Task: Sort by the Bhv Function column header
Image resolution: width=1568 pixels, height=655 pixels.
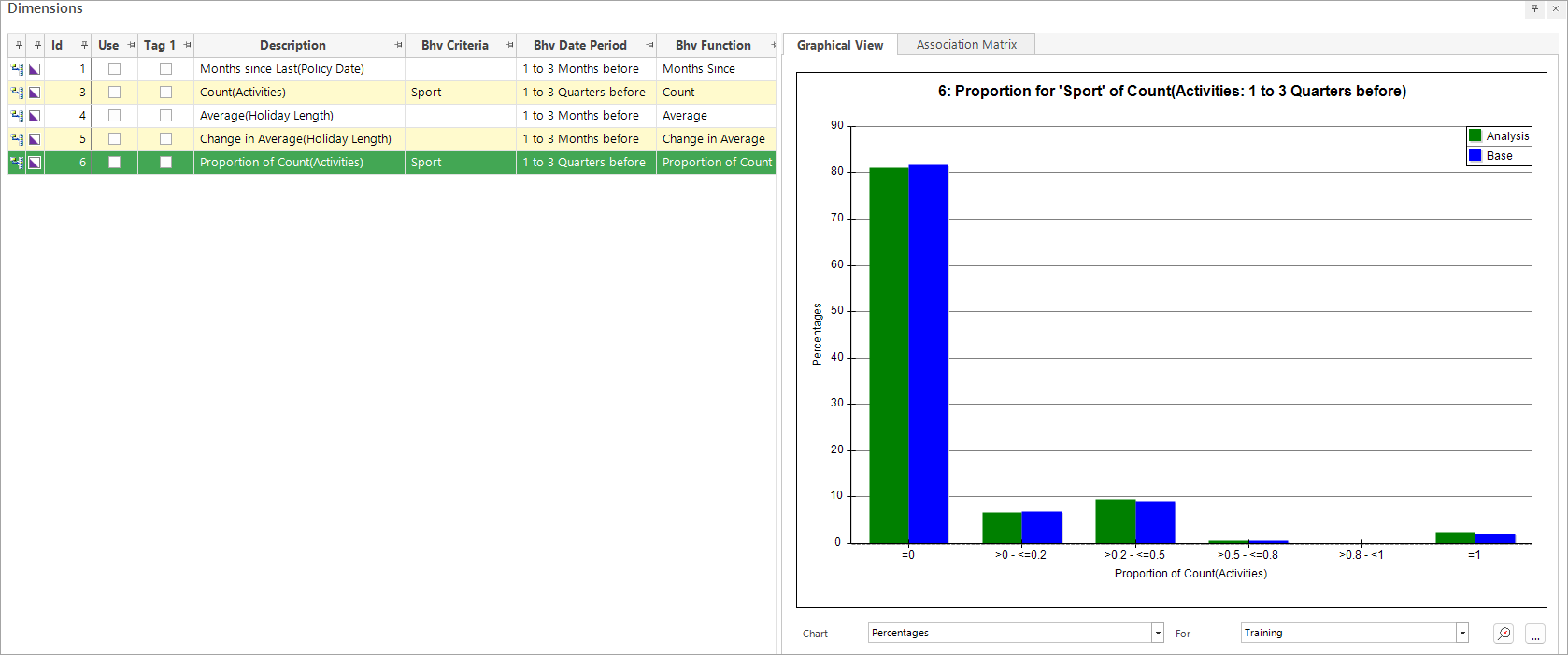Action: [x=713, y=45]
